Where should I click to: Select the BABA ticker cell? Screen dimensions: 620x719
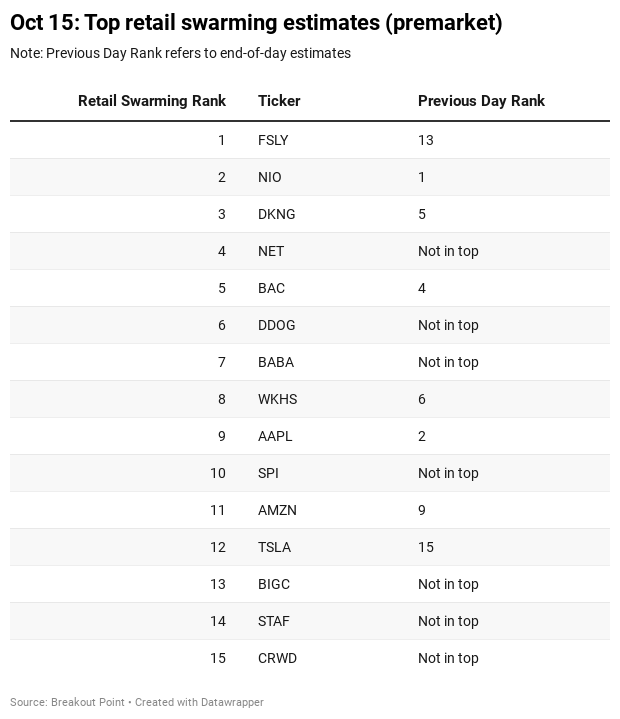[x=276, y=362]
